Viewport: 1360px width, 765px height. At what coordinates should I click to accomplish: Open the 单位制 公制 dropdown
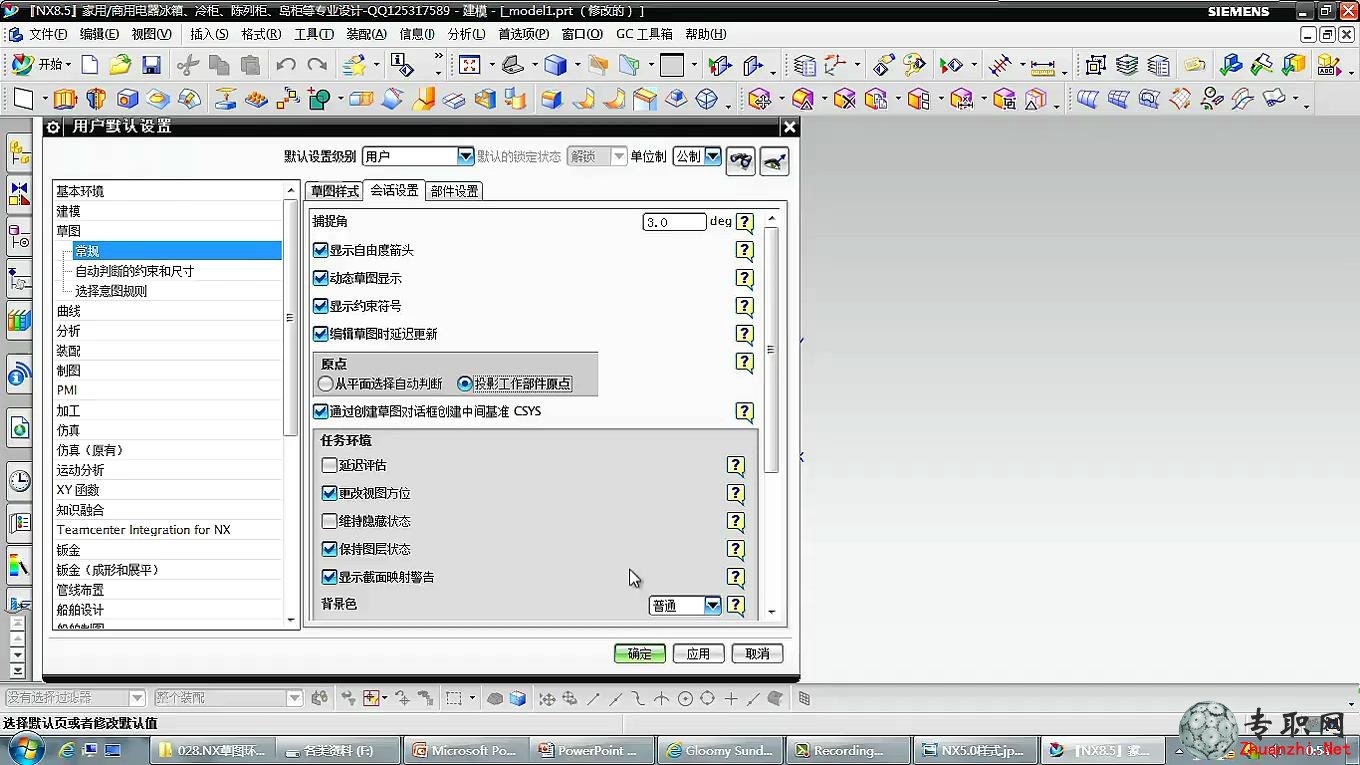[x=697, y=156]
